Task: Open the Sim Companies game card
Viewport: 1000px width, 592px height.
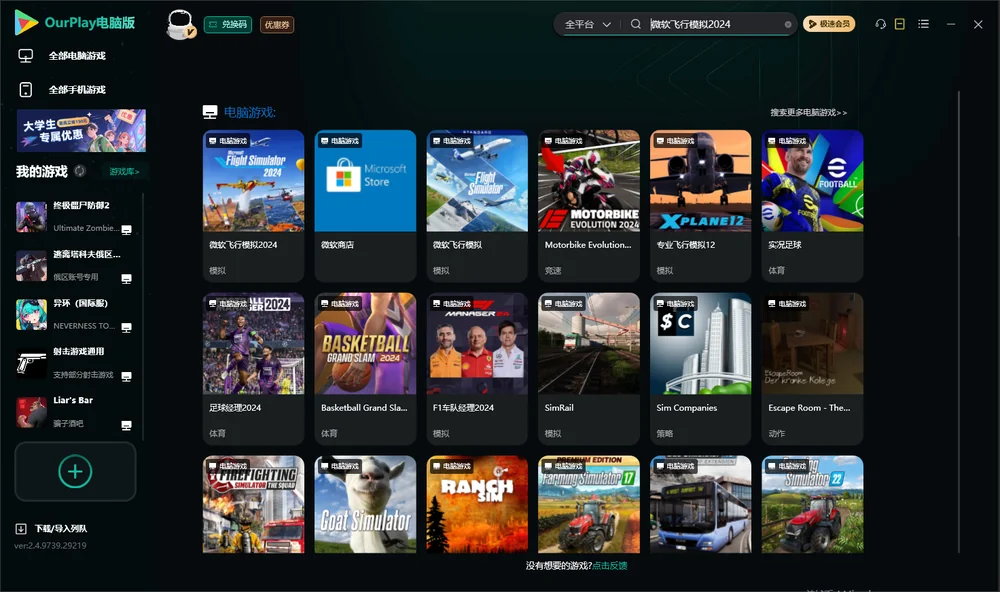Action: (700, 369)
